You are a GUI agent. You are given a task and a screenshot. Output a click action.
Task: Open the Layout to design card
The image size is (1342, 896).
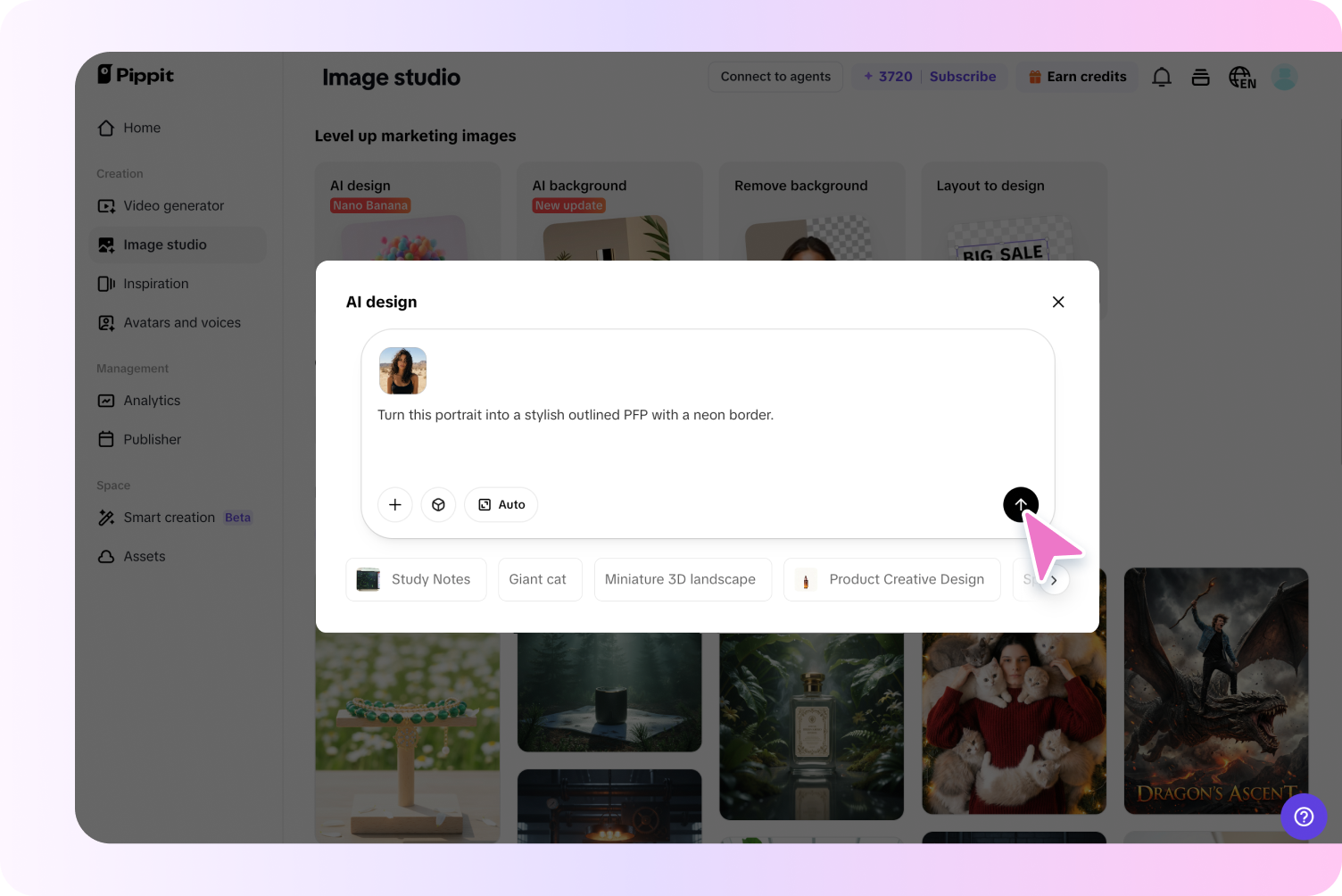coord(1015,212)
